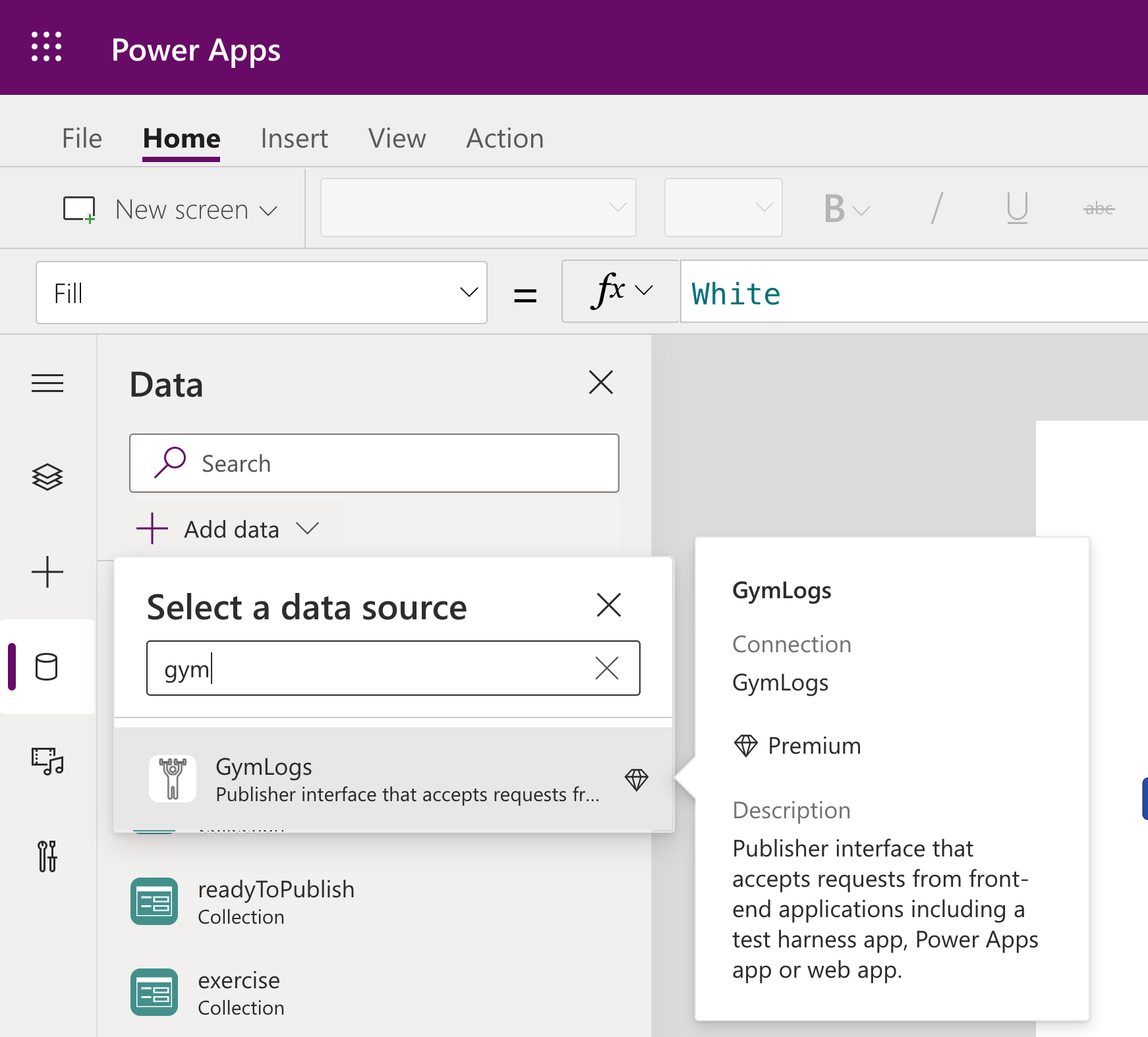Click the app launcher grid icon
This screenshot has width=1148, height=1037.
(x=47, y=47)
